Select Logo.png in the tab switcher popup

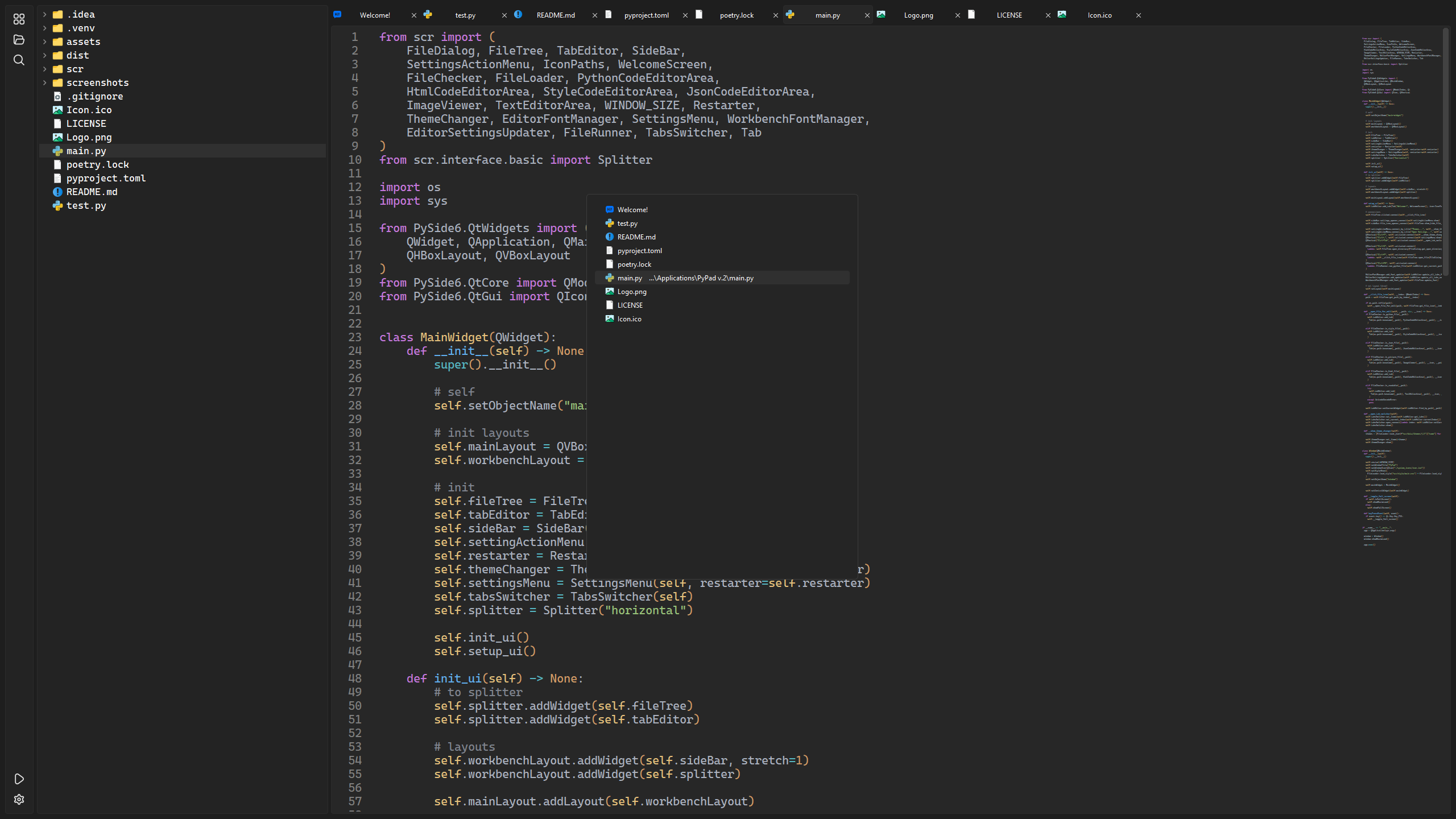(x=632, y=292)
